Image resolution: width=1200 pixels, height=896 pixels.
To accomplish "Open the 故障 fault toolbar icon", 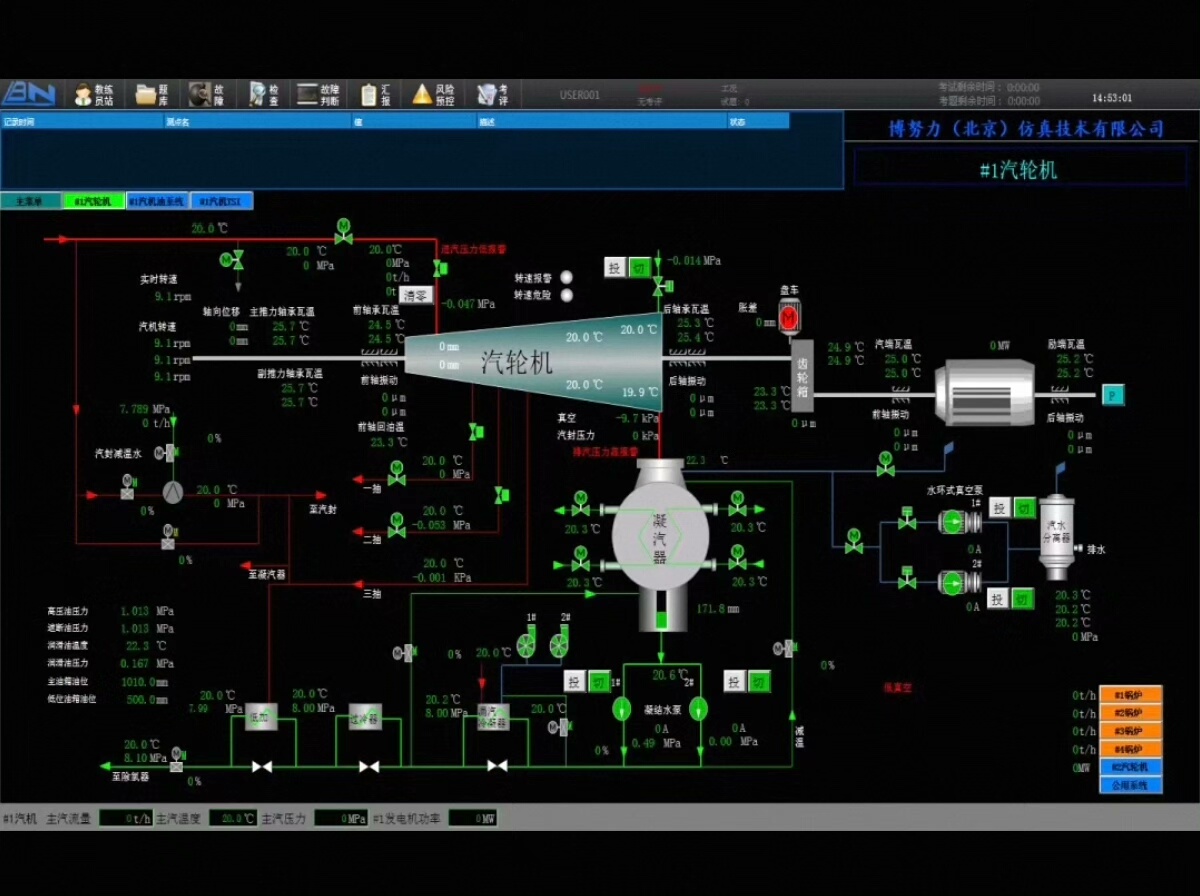I will pos(207,95).
